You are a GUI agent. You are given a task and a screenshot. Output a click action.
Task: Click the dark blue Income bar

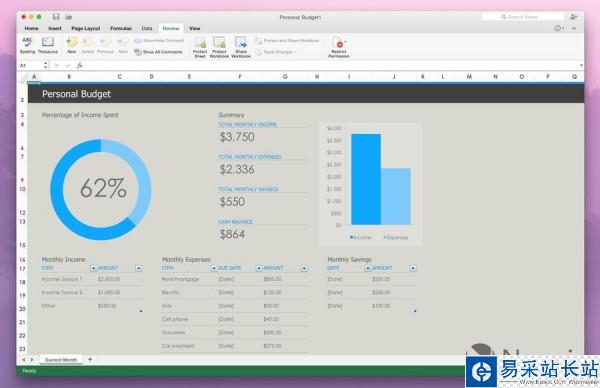366,179
